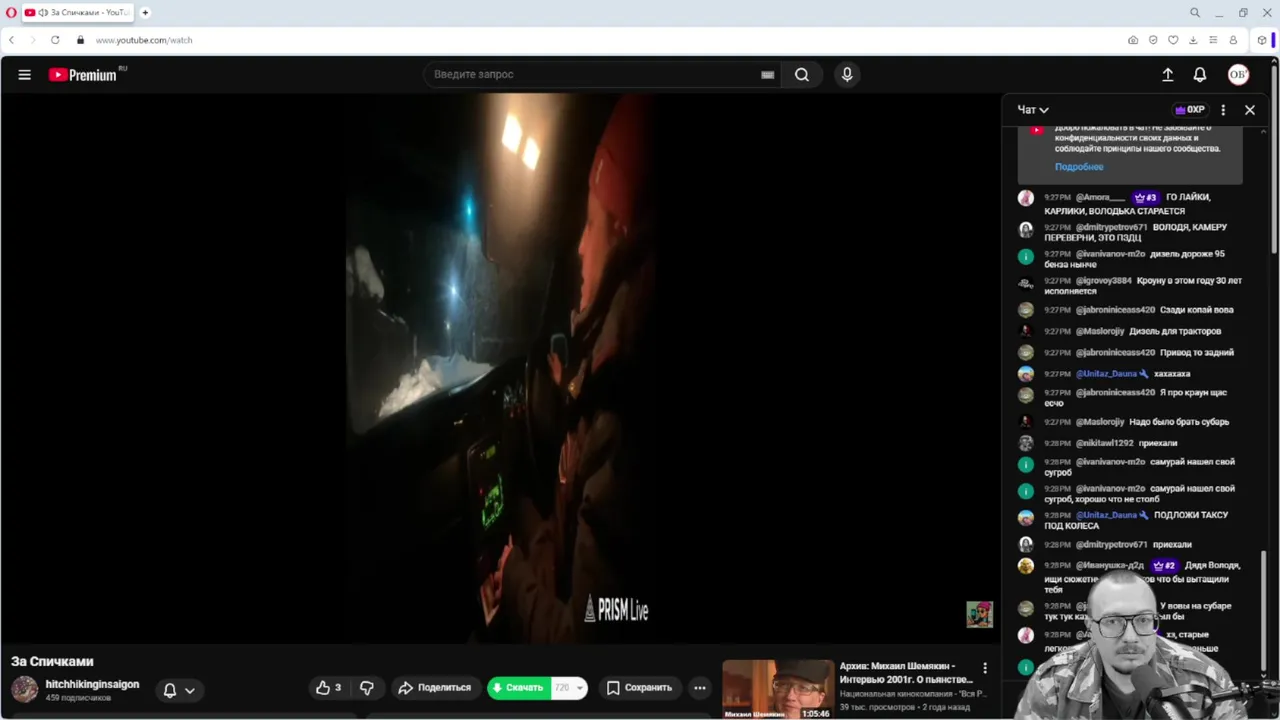Click the green Скачать download button

(518, 688)
